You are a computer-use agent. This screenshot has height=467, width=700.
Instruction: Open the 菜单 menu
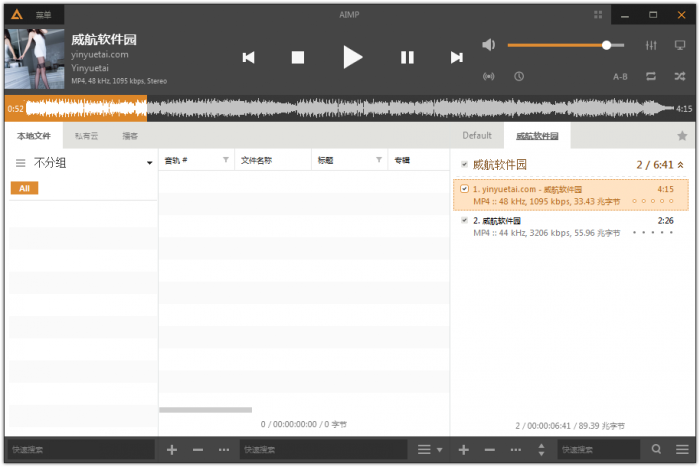pos(43,15)
